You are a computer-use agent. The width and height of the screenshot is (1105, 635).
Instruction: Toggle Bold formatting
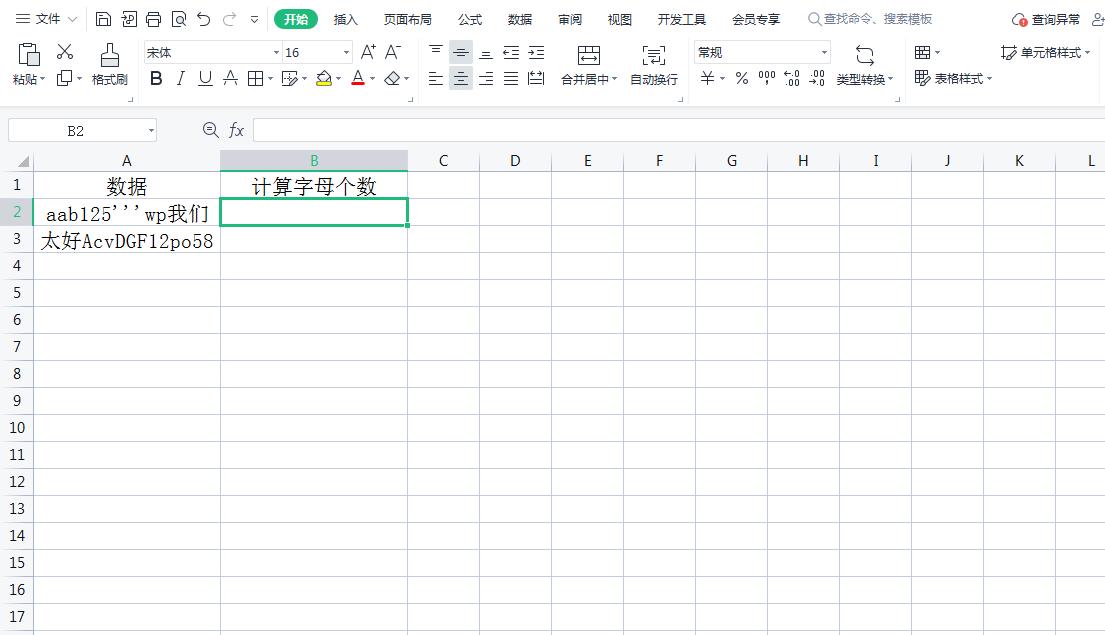pyautogui.click(x=156, y=78)
